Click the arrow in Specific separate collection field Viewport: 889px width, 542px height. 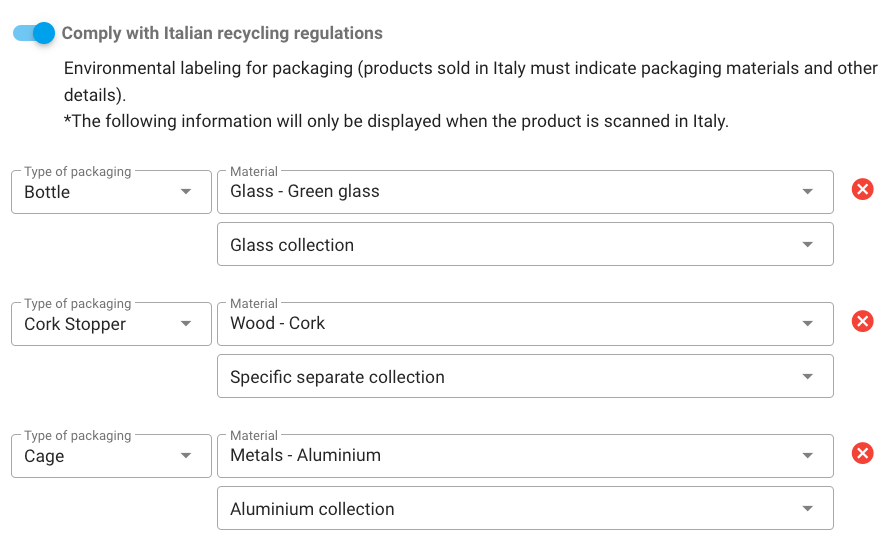point(808,377)
